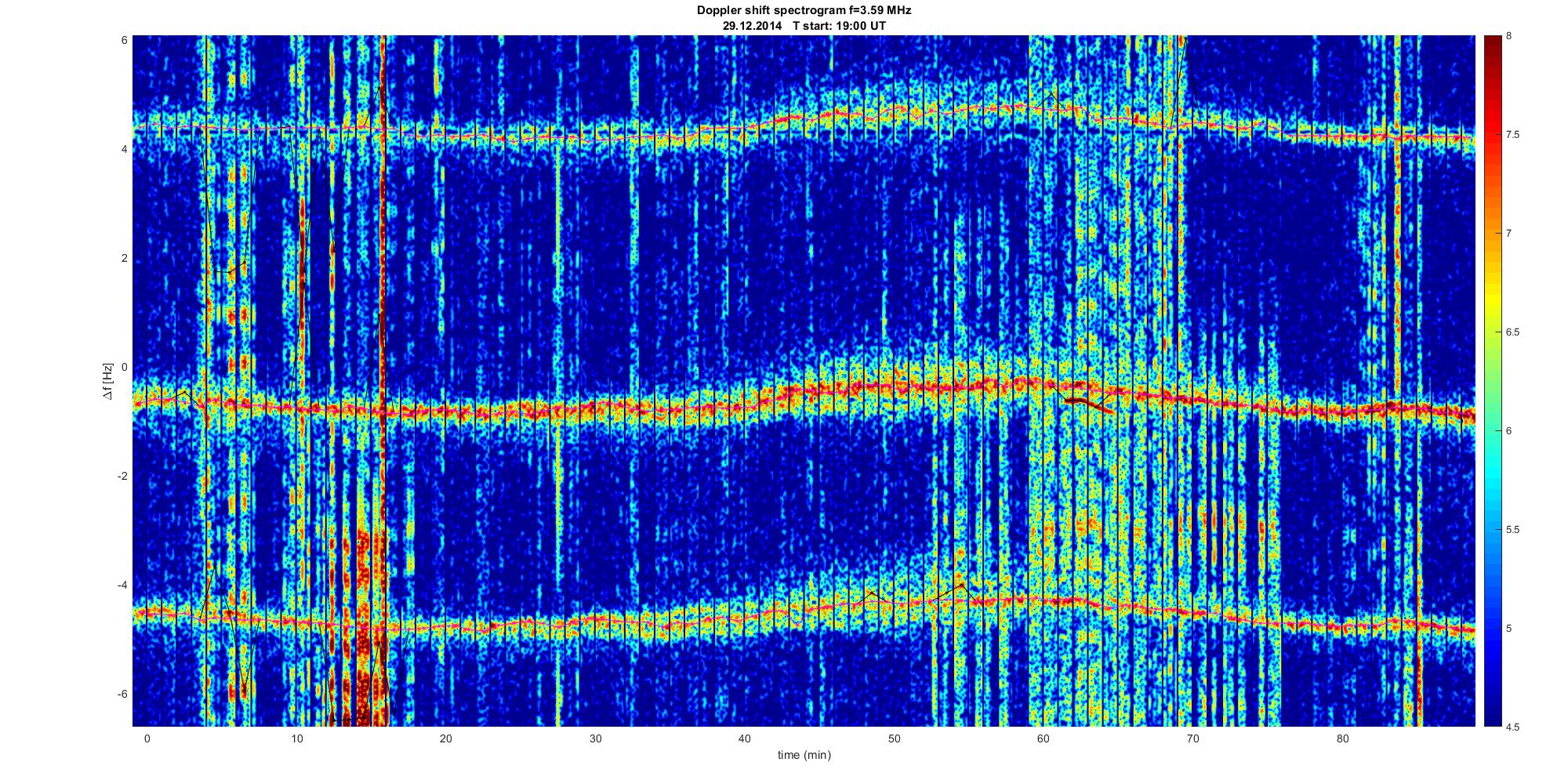
Task: Click the y-axis tick label '-4'
Action: pyautogui.click(x=122, y=585)
